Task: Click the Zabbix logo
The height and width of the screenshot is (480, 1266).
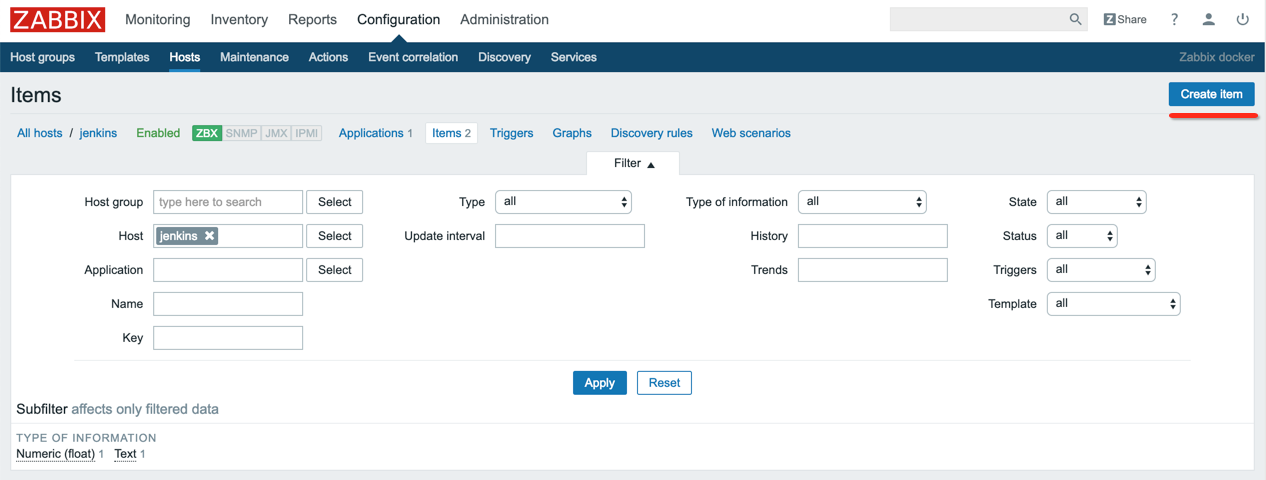Action: tap(57, 20)
